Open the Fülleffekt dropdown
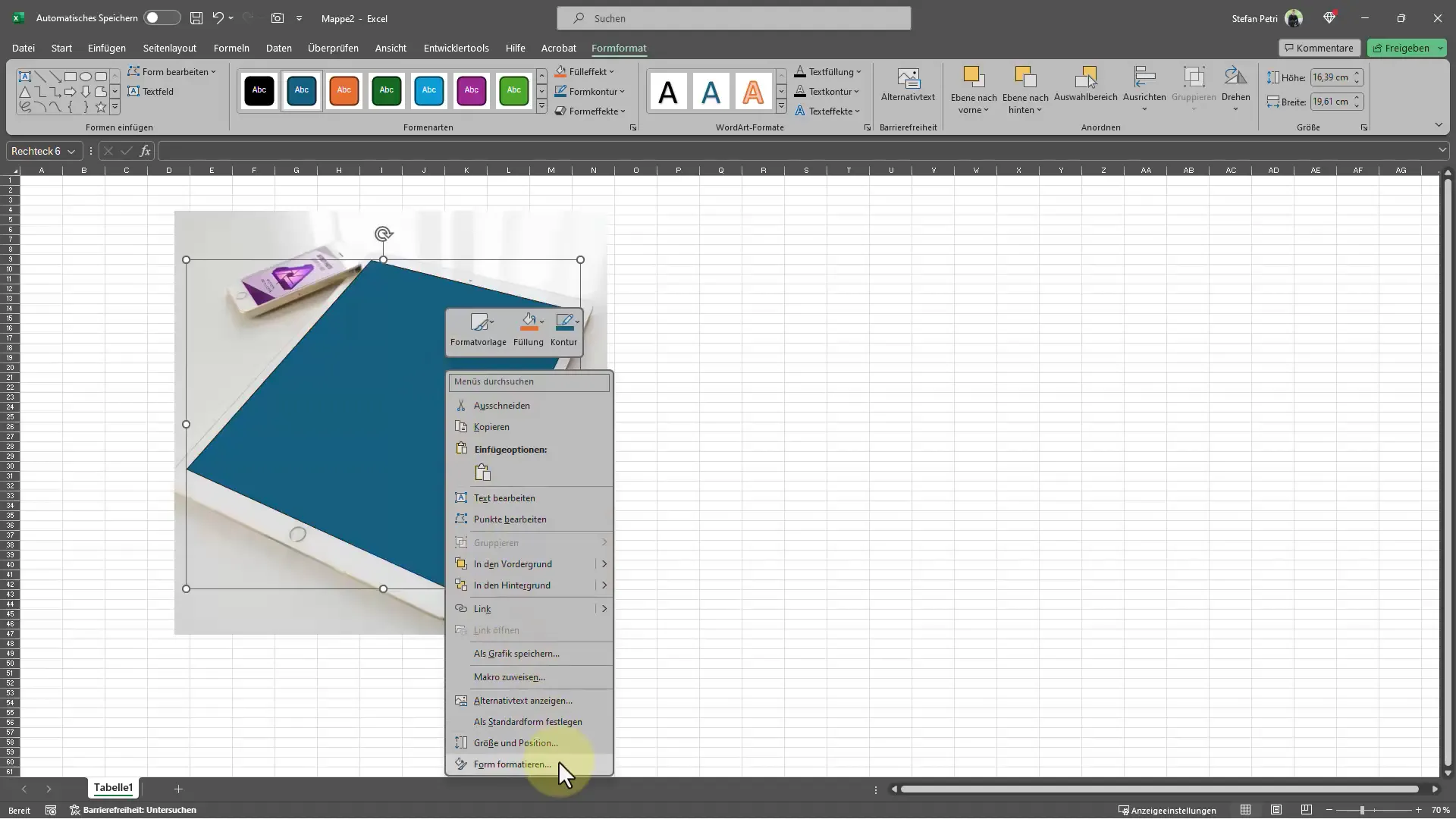1456x819 pixels. (x=585, y=71)
